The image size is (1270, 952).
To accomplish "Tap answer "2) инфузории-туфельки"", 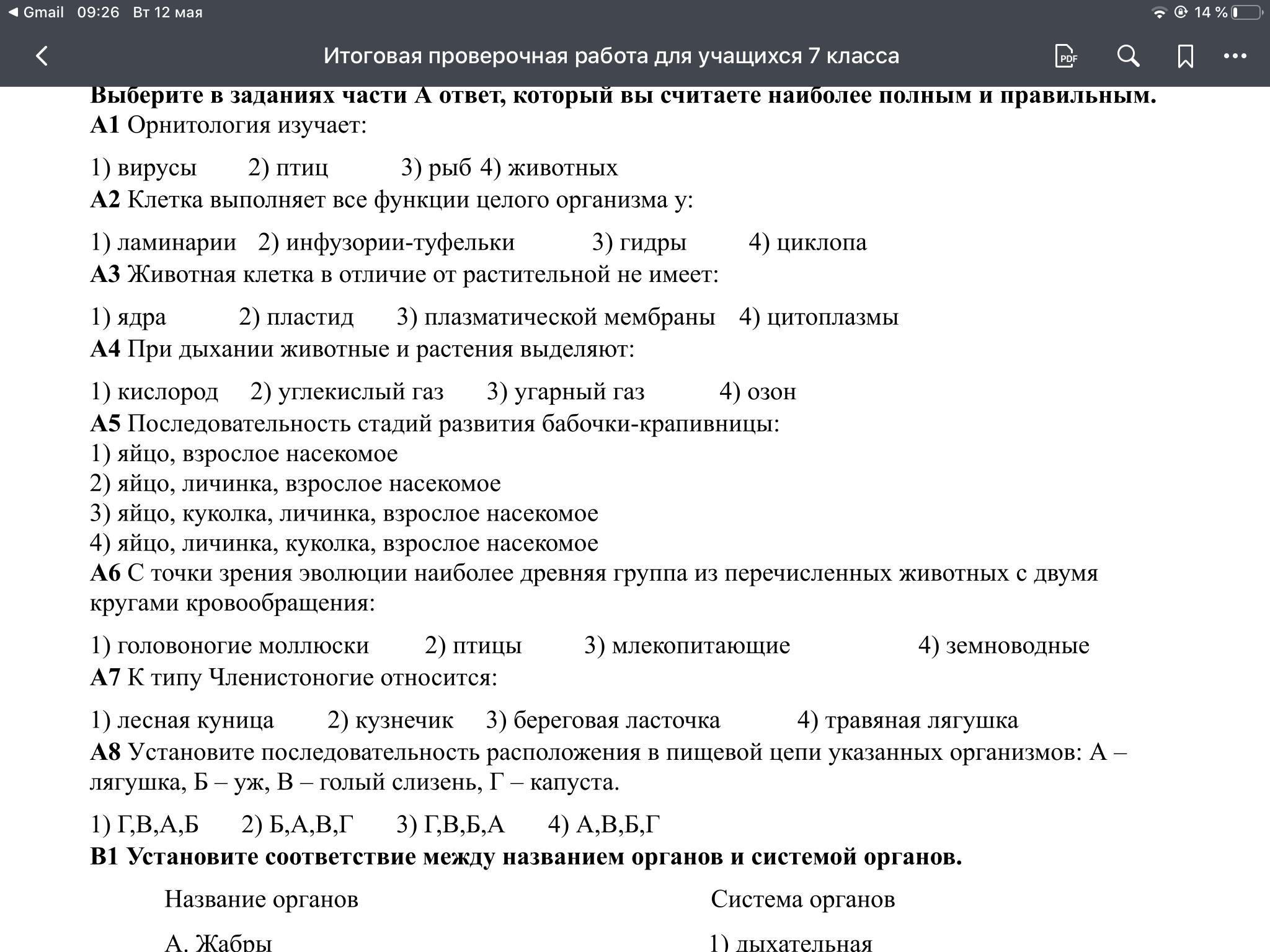I will pyautogui.click(x=386, y=242).
